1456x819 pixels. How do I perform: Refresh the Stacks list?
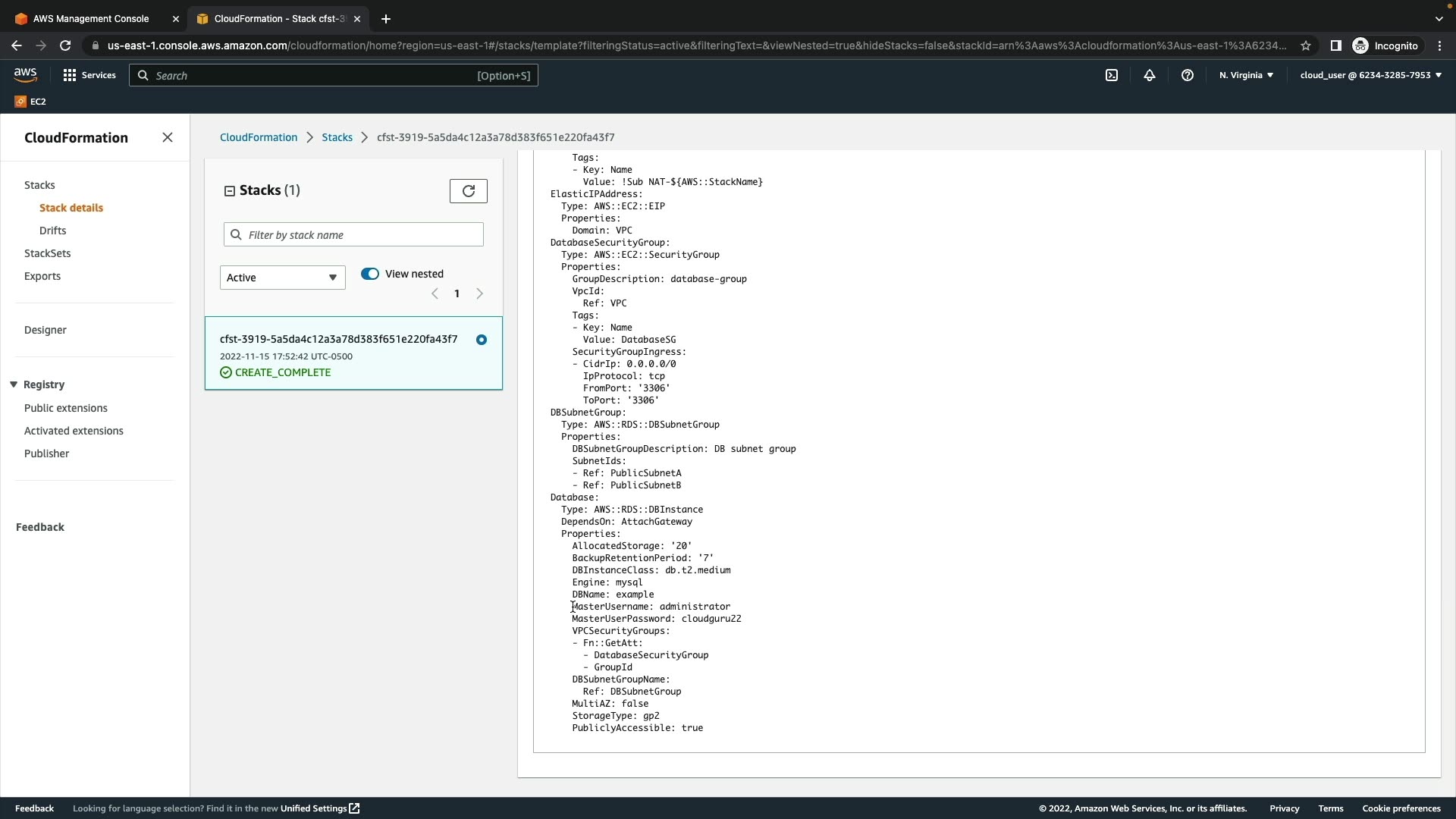click(468, 191)
